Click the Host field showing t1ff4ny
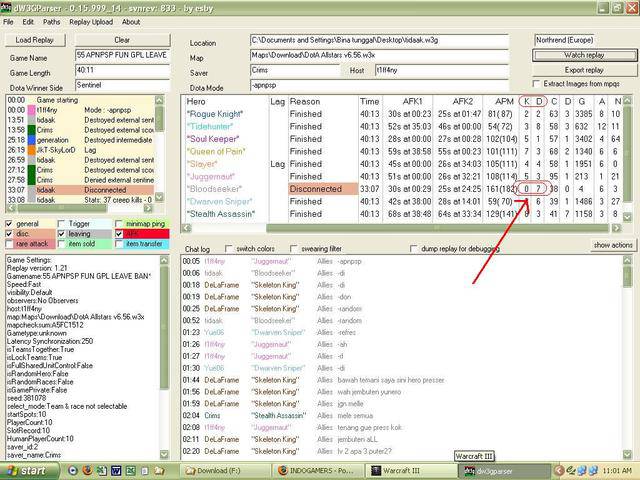 click(x=442, y=70)
